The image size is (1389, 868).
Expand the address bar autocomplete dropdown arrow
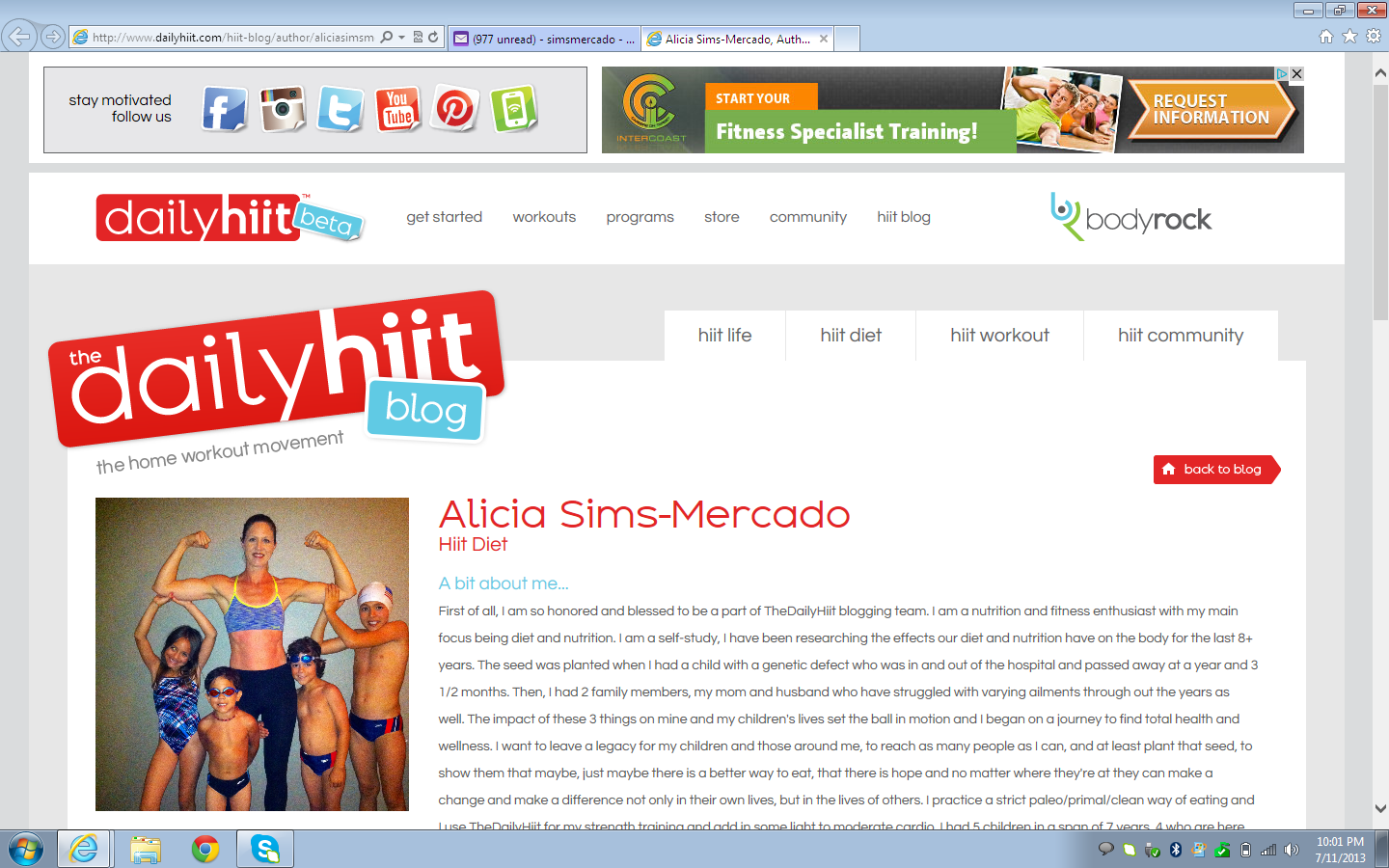(401, 38)
